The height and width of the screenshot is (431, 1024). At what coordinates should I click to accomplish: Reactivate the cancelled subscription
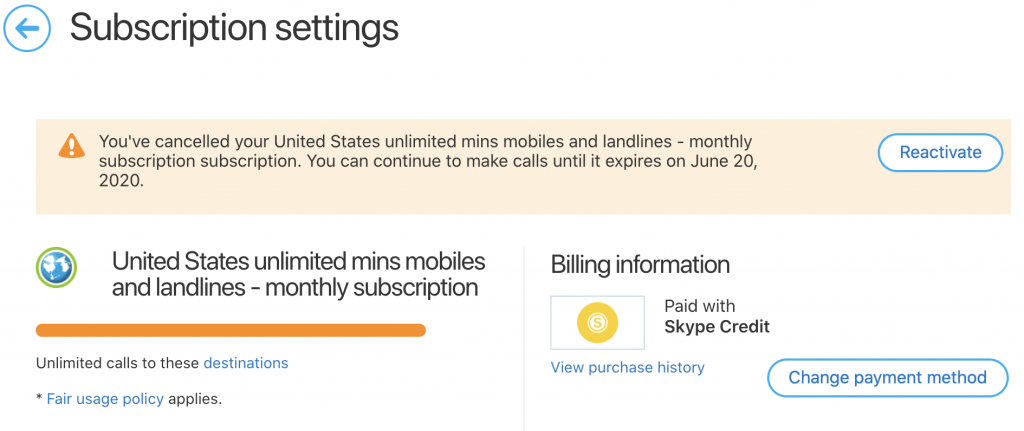click(x=940, y=153)
